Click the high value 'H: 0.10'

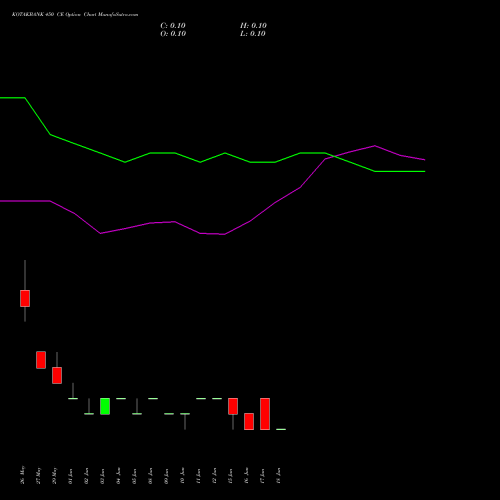253,26
